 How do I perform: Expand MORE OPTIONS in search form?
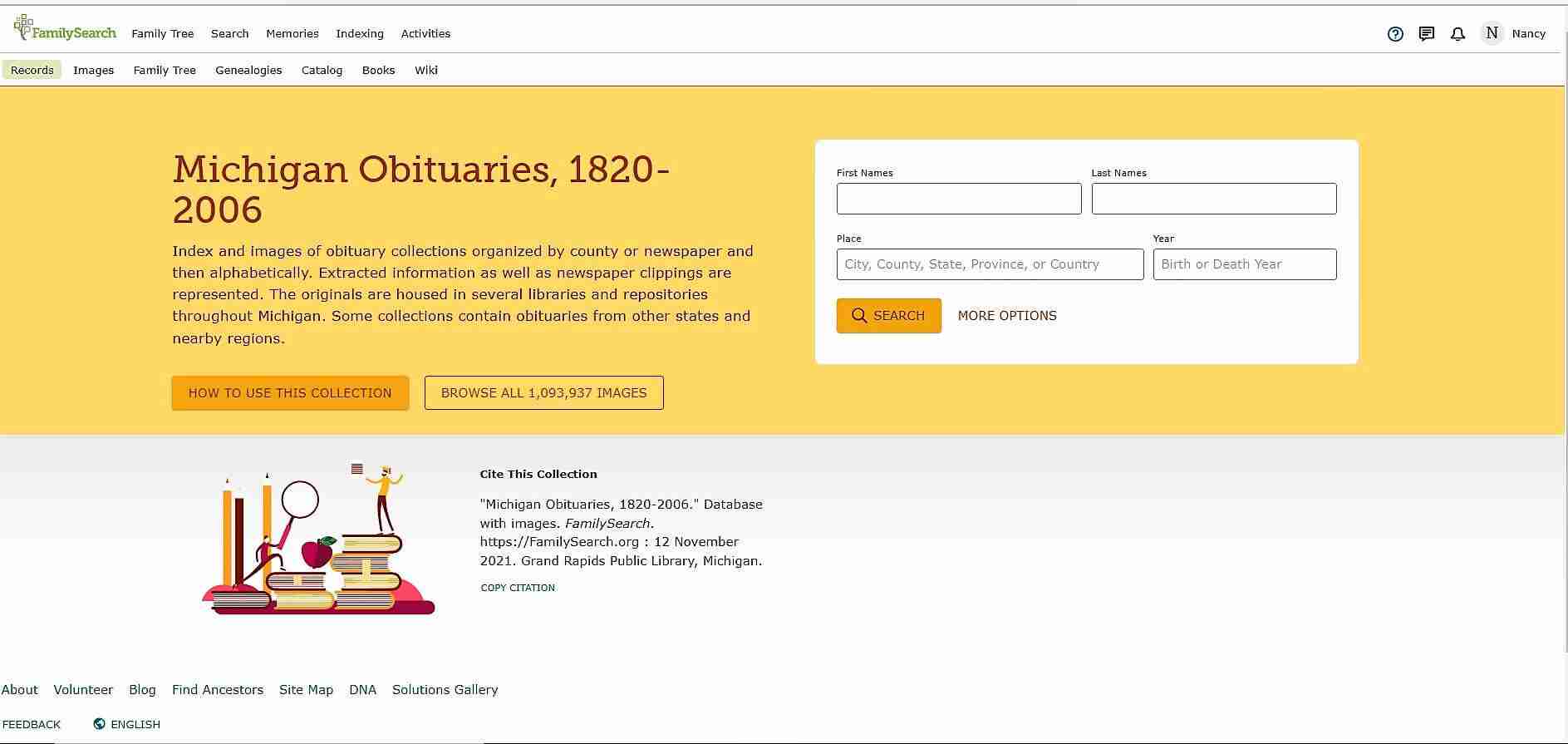pos(1006,316)
